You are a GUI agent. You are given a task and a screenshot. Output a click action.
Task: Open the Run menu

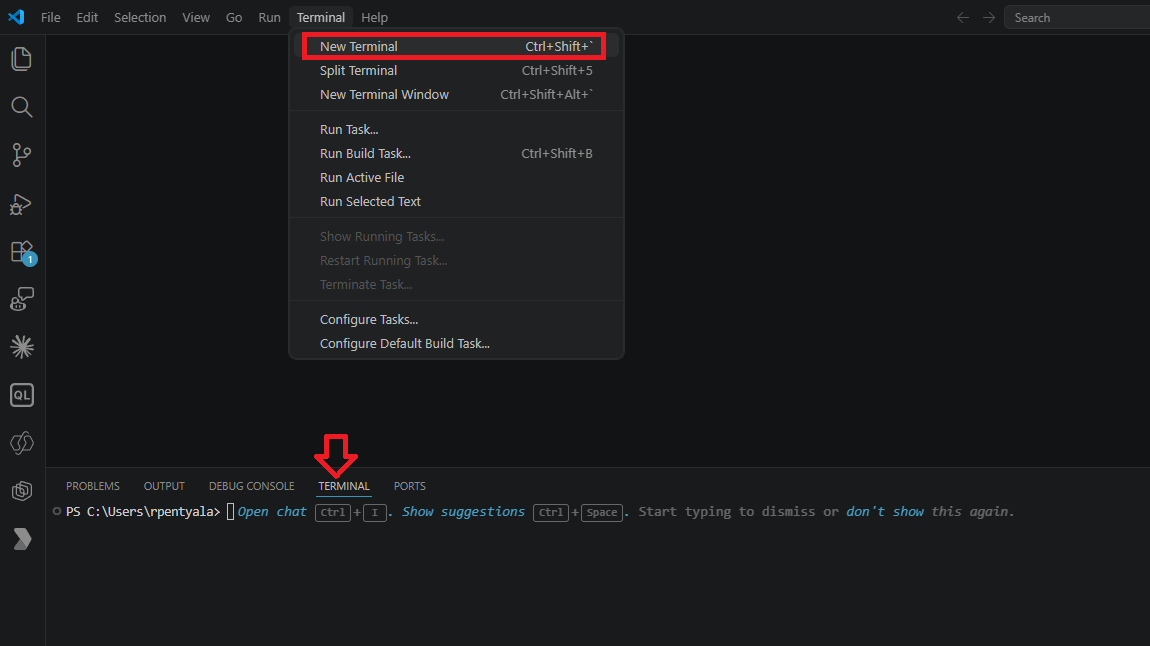[269, 18]
